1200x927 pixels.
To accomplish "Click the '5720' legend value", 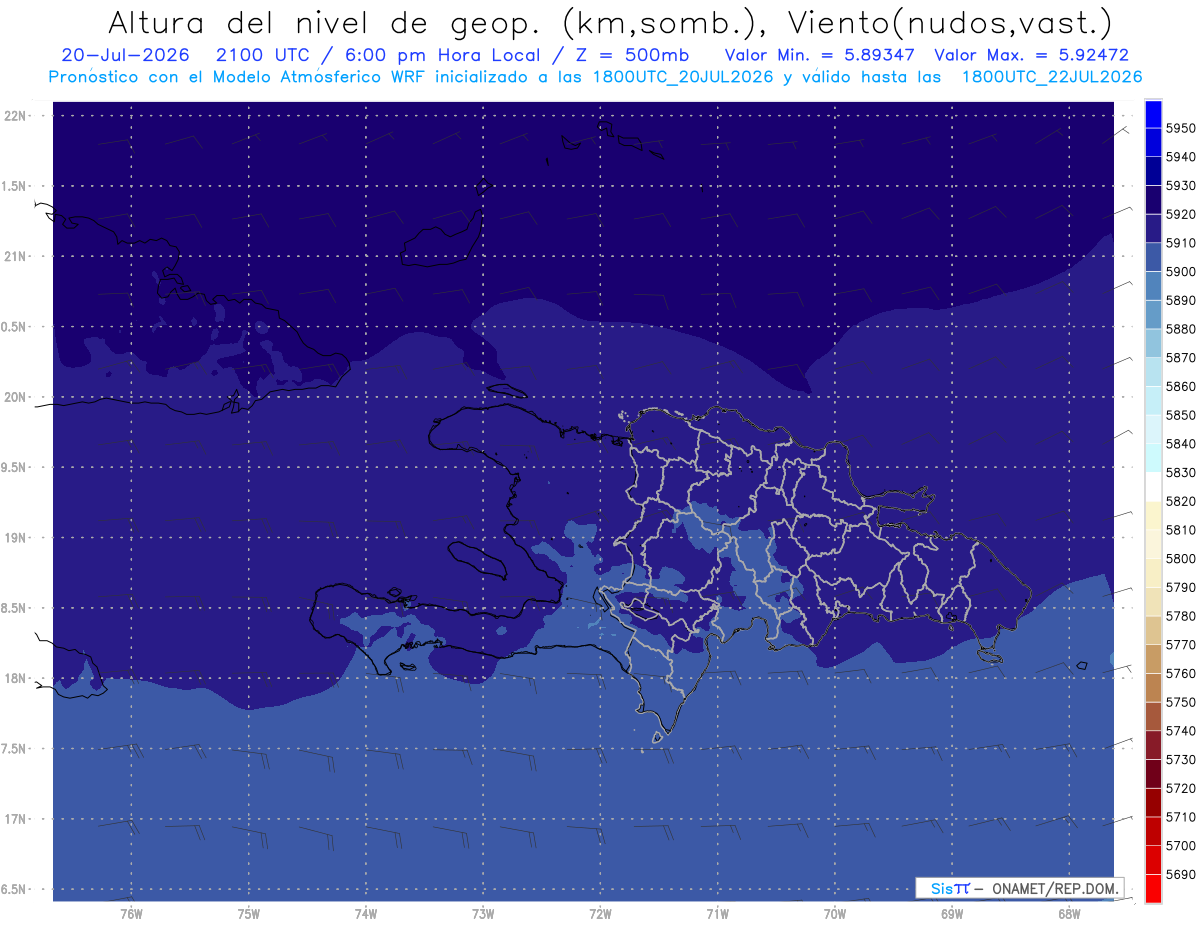I will (x=1181, y=788).
